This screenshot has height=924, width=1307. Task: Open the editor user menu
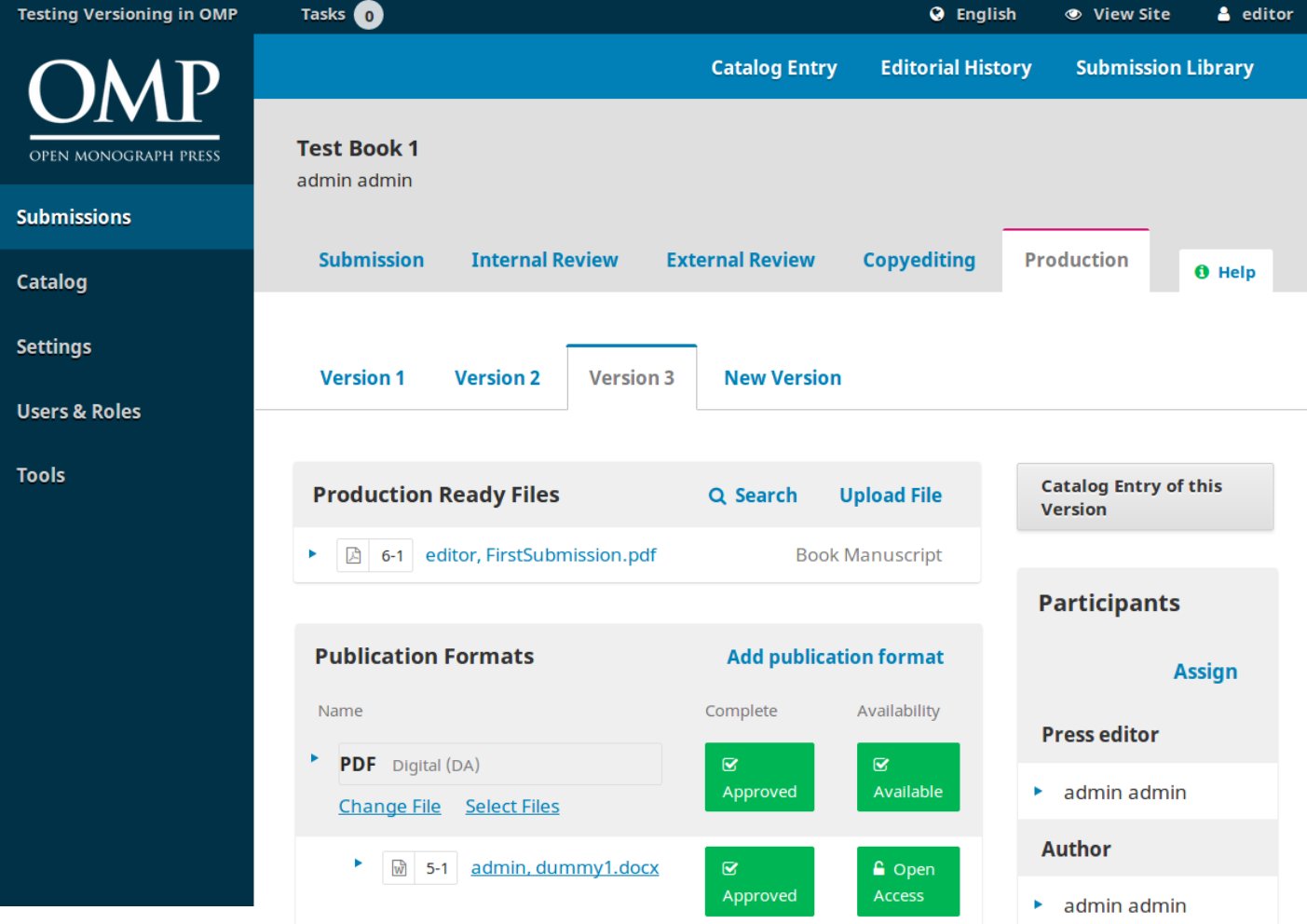[1256, 14]
